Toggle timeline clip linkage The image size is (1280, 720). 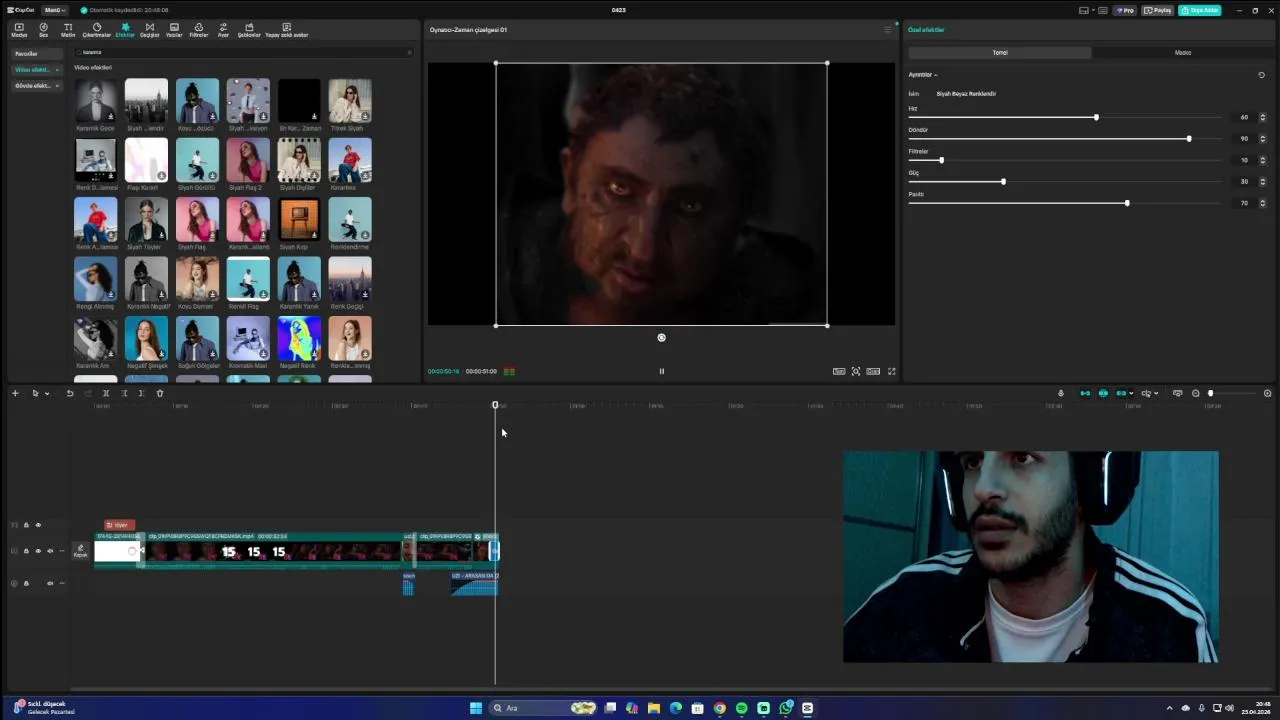[x=1121, y=393]
